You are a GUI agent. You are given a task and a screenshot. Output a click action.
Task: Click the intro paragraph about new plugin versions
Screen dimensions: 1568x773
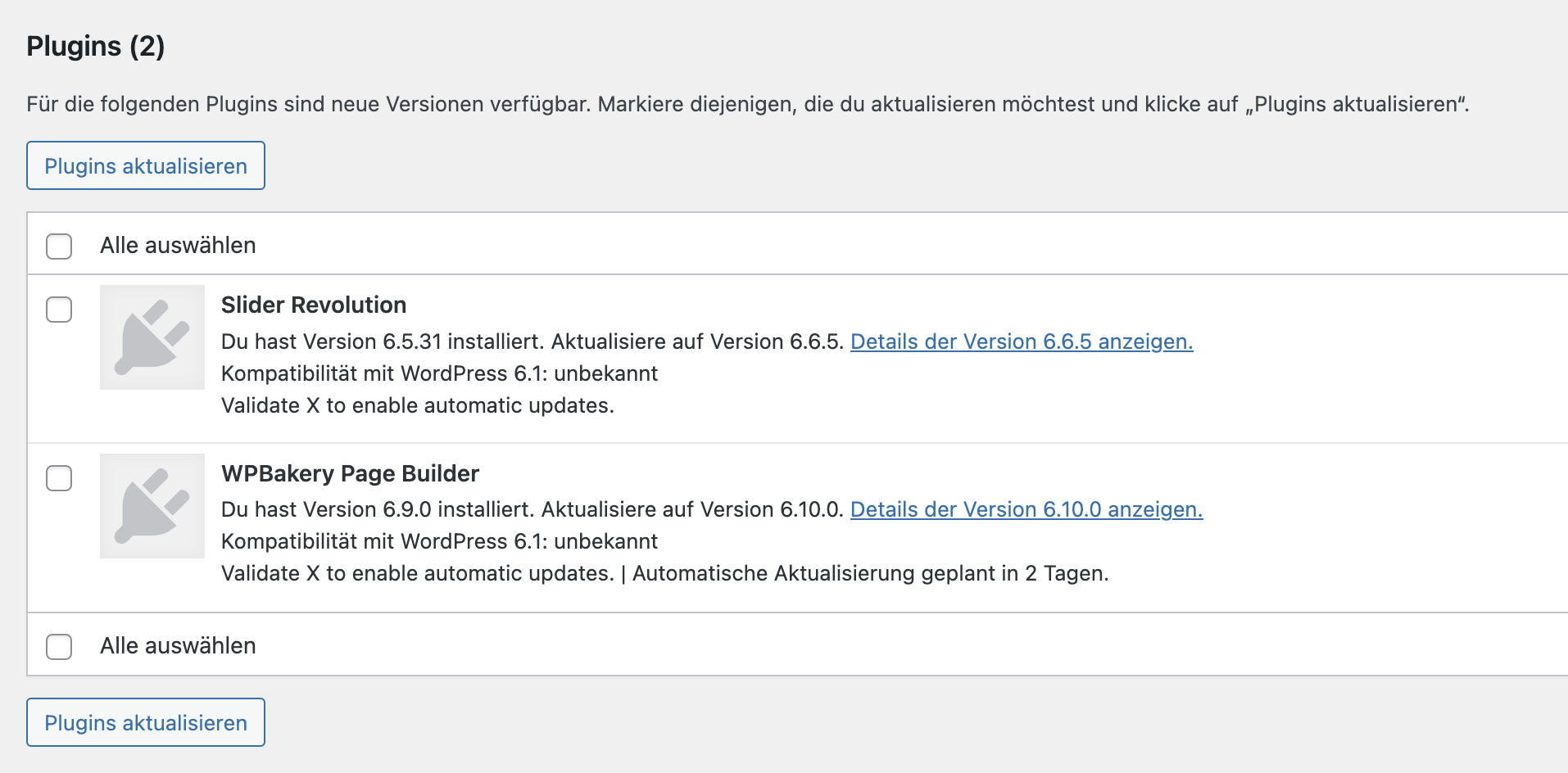point(747,105)
